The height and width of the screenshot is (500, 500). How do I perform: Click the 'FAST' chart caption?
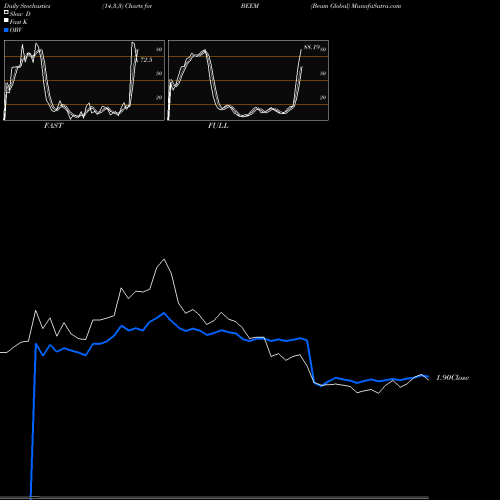click(53, 126)
